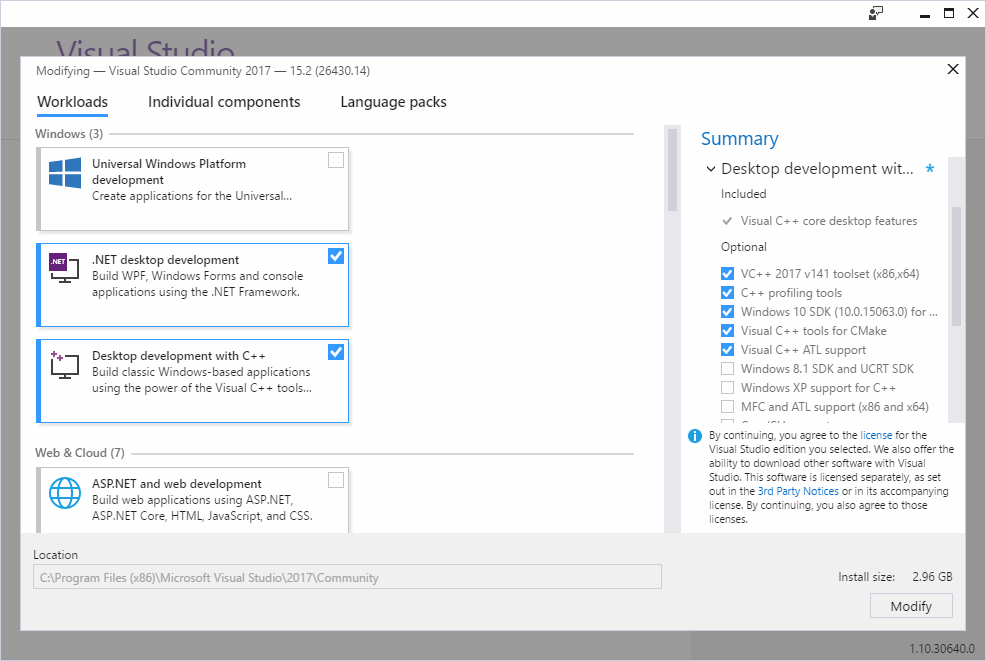Uncheck VC++ 2017 v141 toolset option
Image resolution: width=986 pixels, height=661 pixels.
[x=727, y=274]
